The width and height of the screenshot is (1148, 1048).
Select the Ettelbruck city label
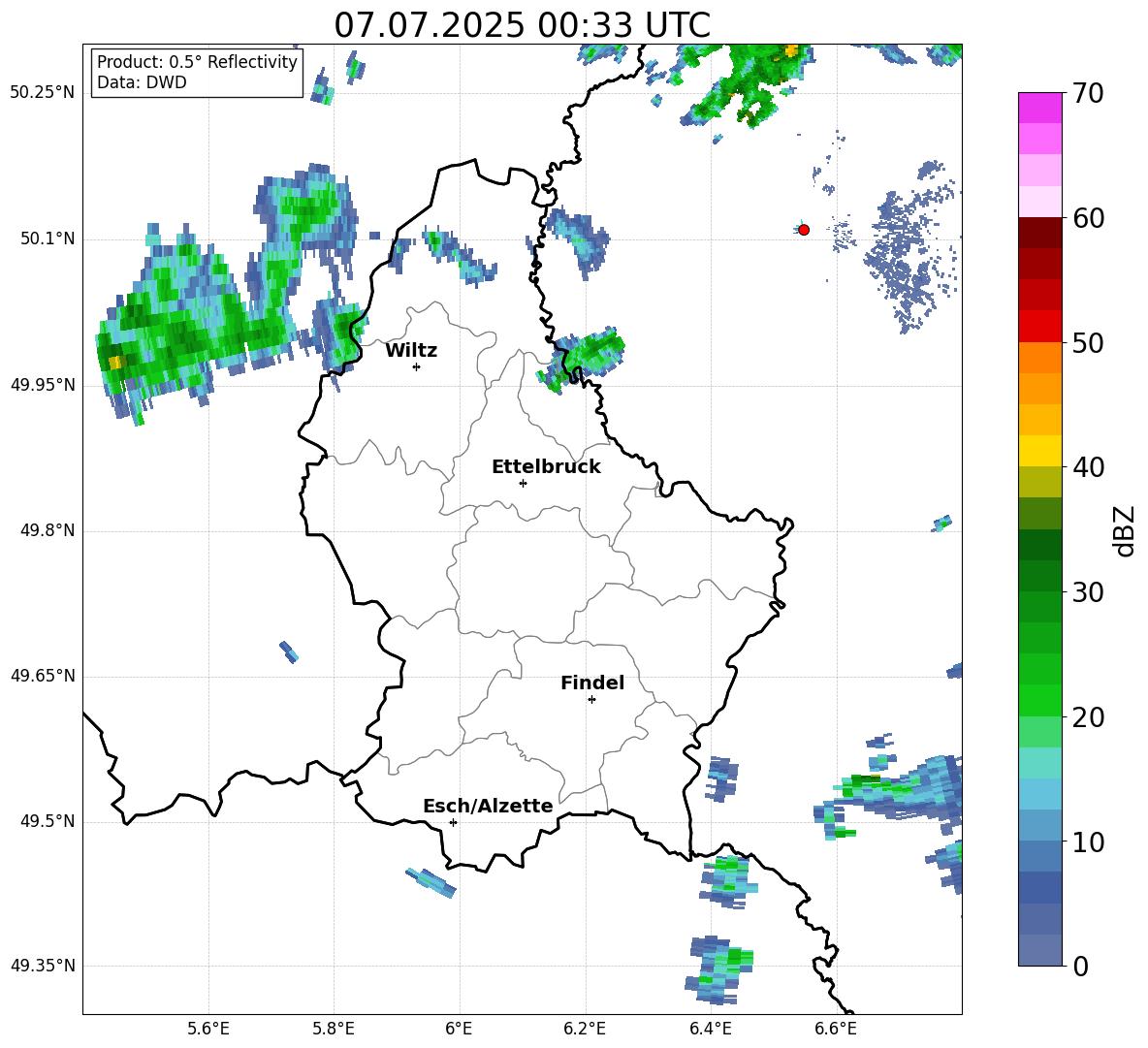pyautogui.click(x=546, y=467)
